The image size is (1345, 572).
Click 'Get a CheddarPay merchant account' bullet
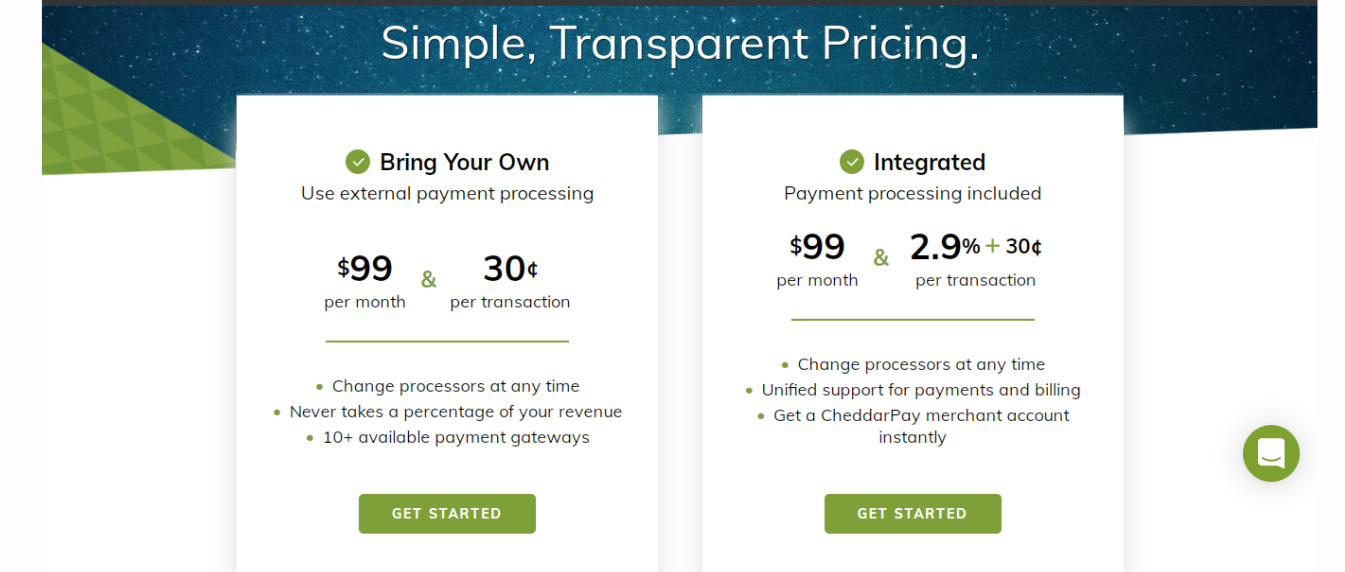pyautogui.click(x=921, y=426)
